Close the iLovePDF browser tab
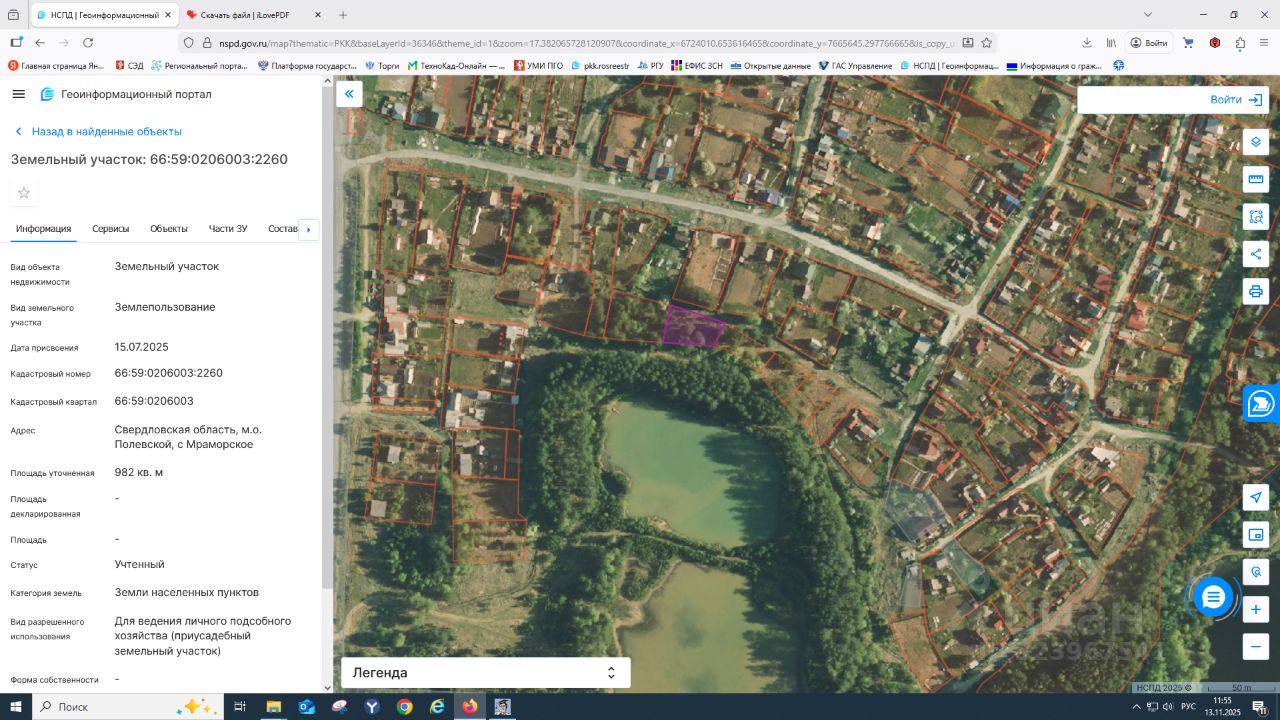The image size is (1280, 720). tap(318, 15)
